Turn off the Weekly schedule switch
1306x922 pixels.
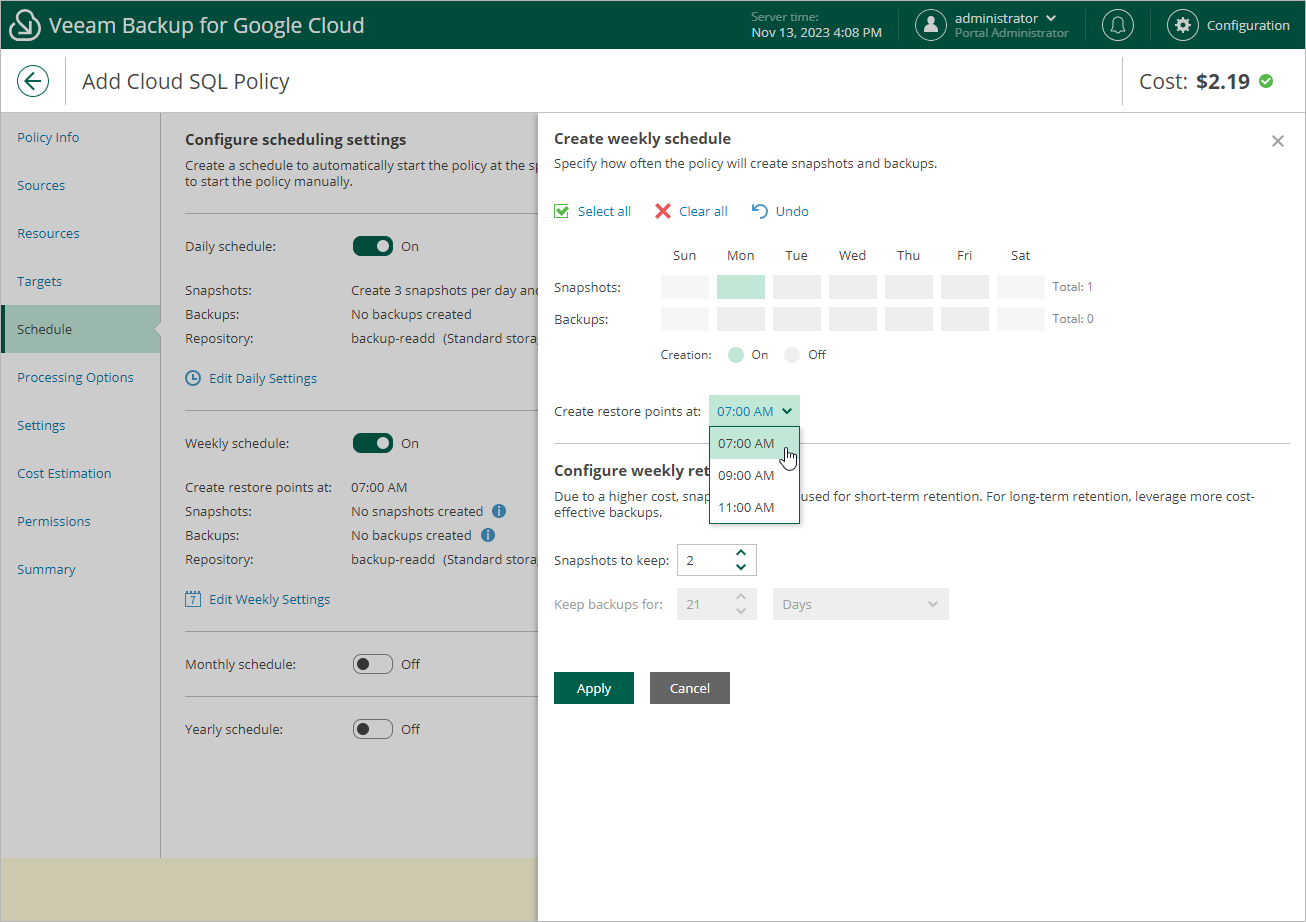coord(373,443)
